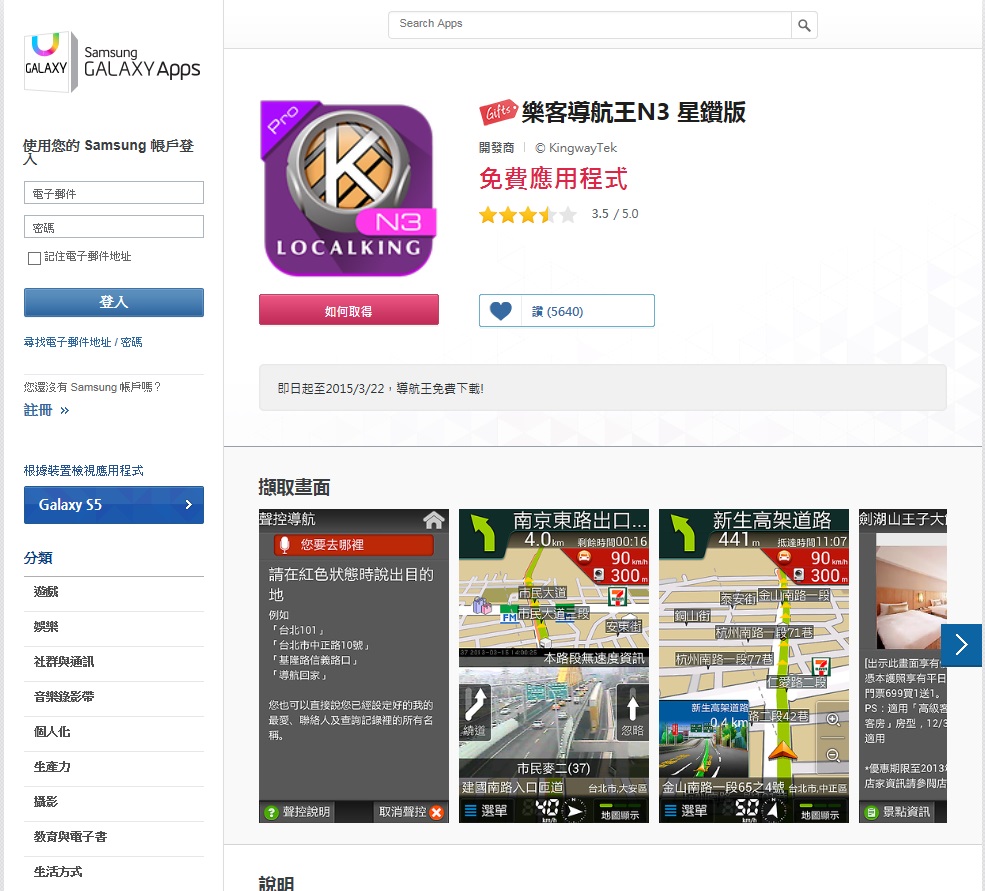The height and width of the screenshot is (891, 985).
Task: Click the 說明 description heading
Action: point(276,883)
